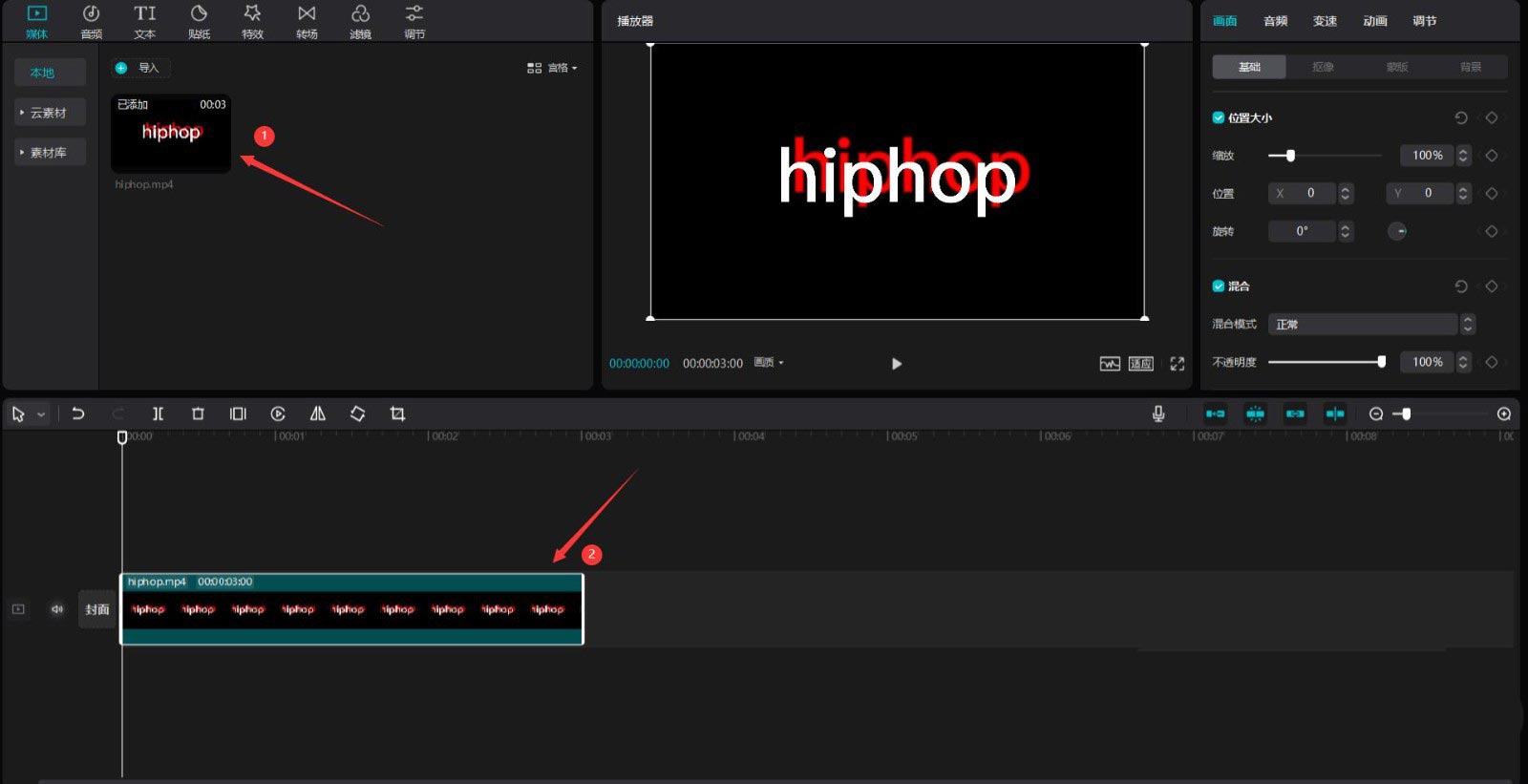Image resolution: width=1528 pixels, height=784 pixels.
Task: Open the 宫格 grid view dropdown
Action: [x=552, y=68]
